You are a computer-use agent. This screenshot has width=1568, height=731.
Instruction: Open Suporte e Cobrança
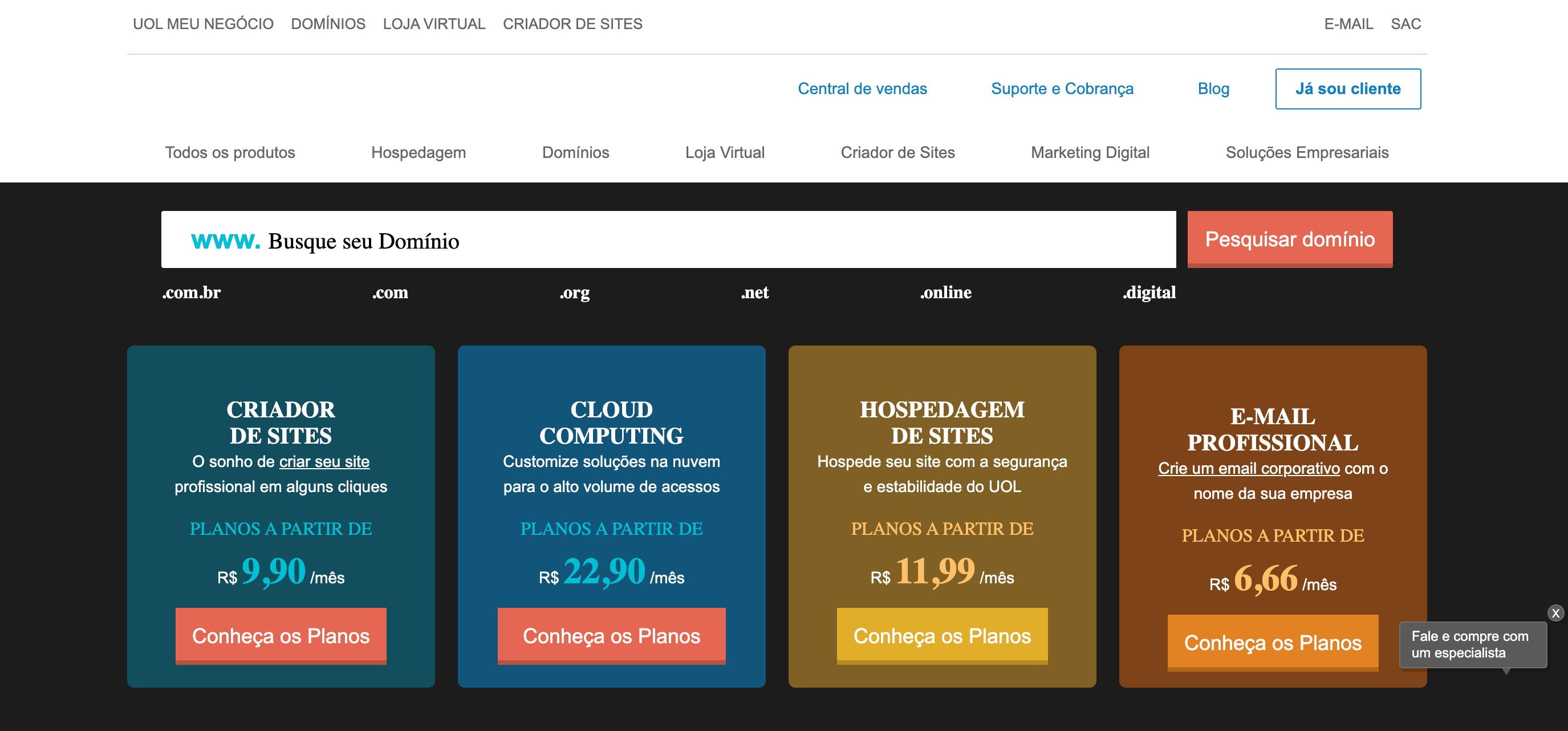(1062, 89)
